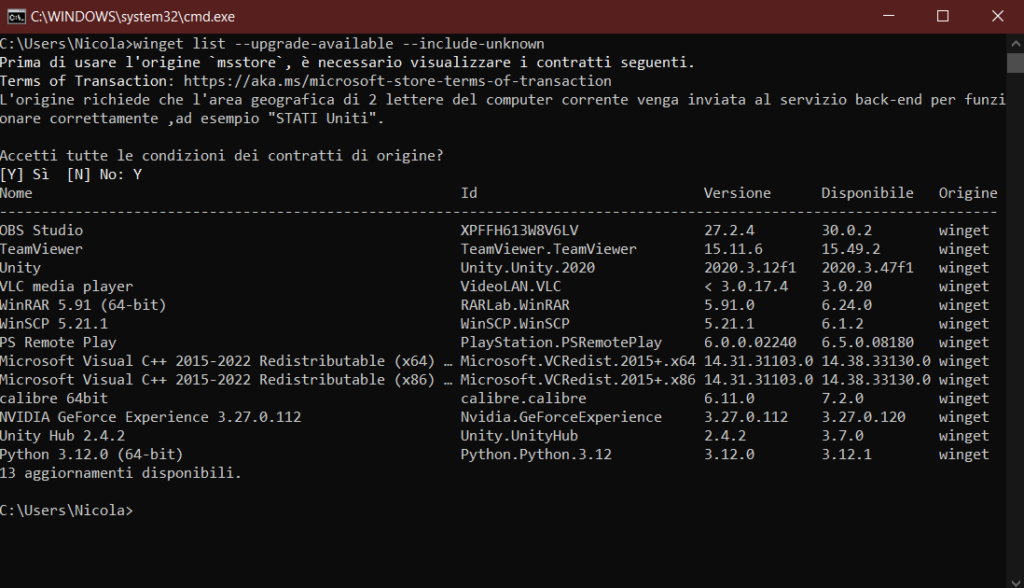1024x588 pixels.
Task: Maximize the cmd.exe window
Action: [x=942, y=16]
